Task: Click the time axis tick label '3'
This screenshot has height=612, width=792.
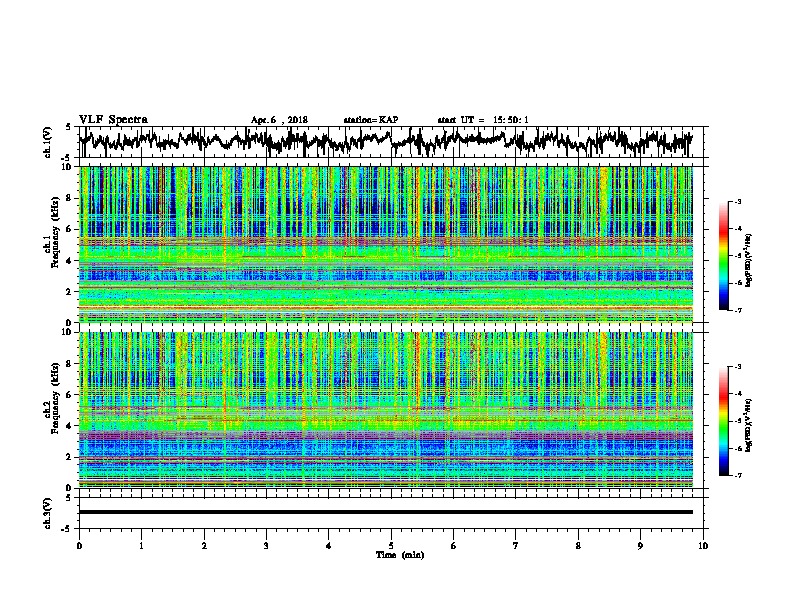Action: coord(266,546)
